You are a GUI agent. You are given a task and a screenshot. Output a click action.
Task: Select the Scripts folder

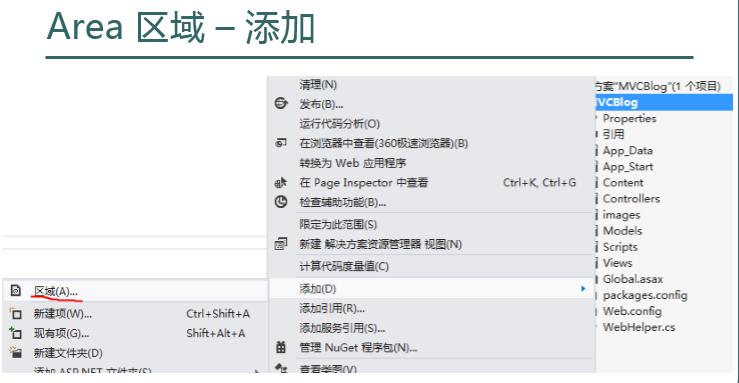click(x=620, y=247)
